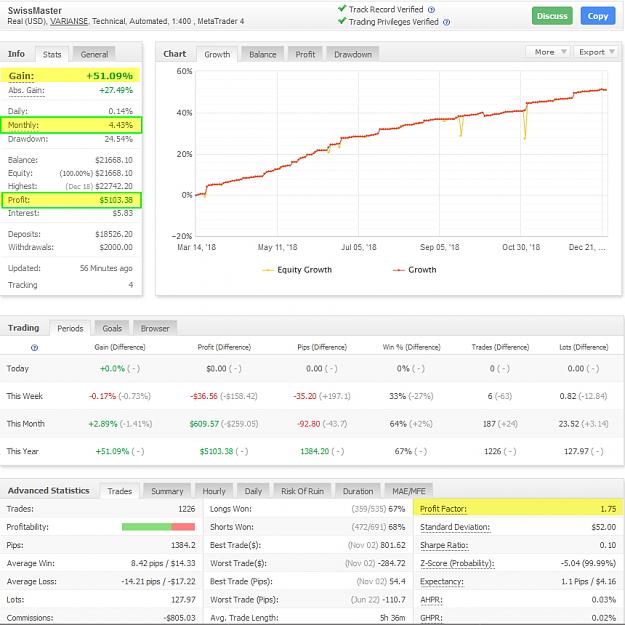Click the green Discuss button

(552, 16)
